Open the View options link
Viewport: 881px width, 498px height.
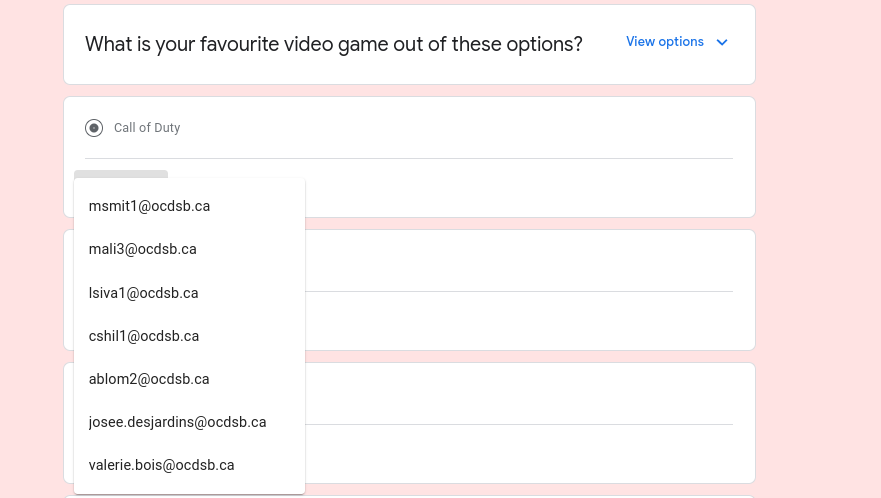[x=665, y=42]
